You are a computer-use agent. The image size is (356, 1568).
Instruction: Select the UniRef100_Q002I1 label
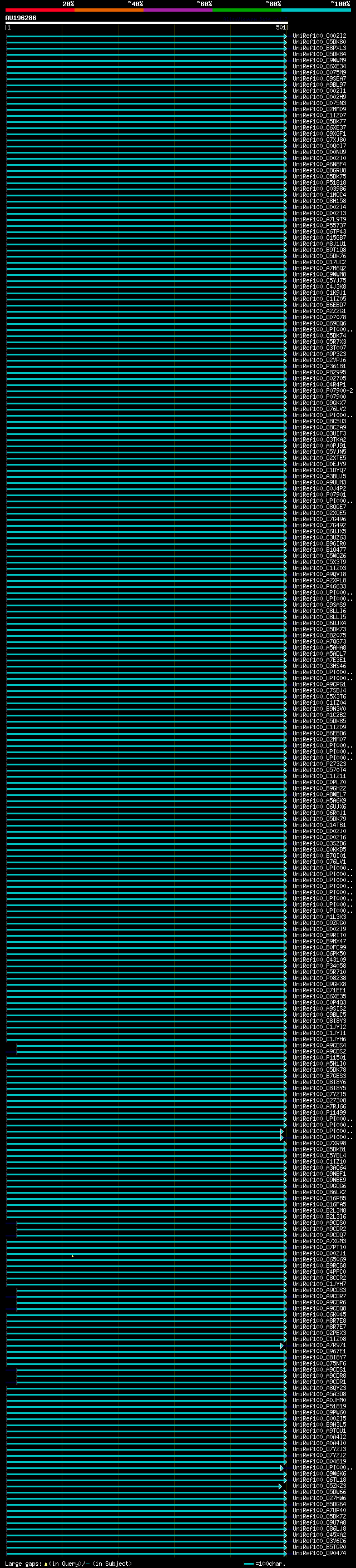319,91
